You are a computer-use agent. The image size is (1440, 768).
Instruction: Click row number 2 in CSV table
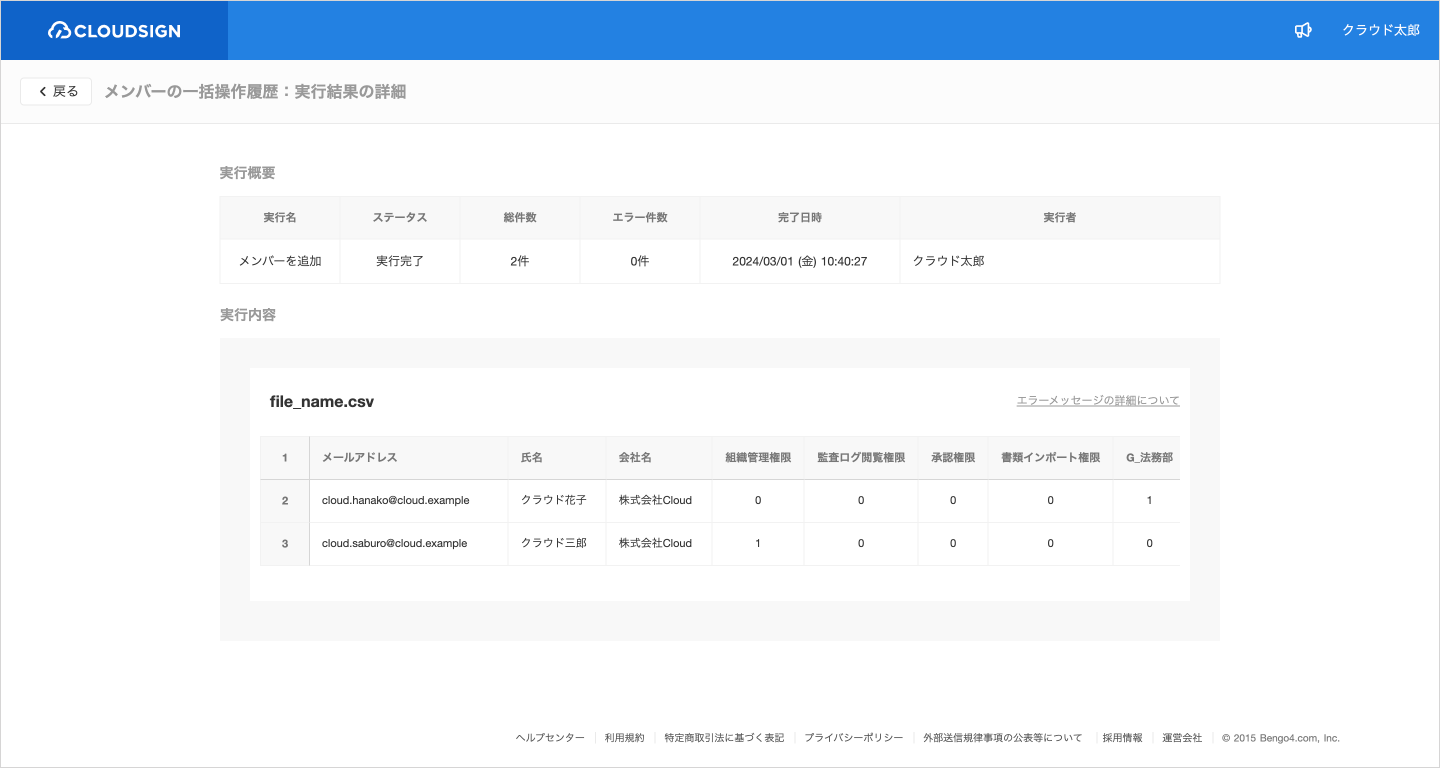click(x=285, y=500)
